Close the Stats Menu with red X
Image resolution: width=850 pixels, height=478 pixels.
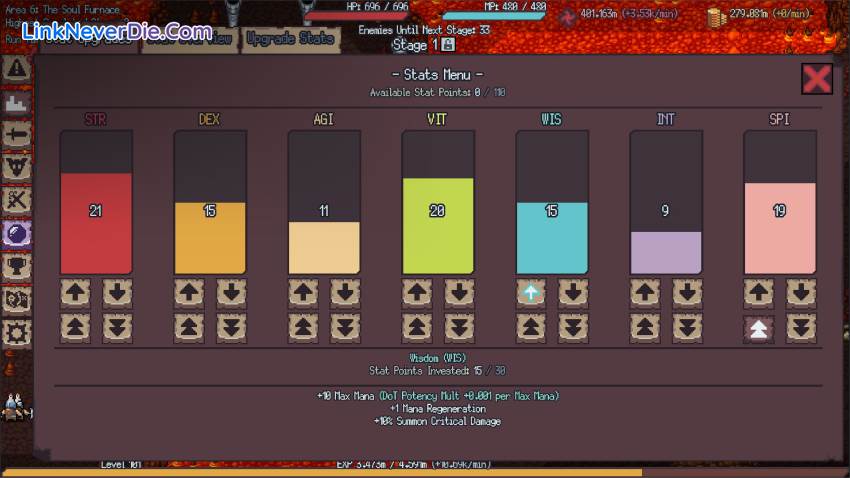[x=817, y=79]
